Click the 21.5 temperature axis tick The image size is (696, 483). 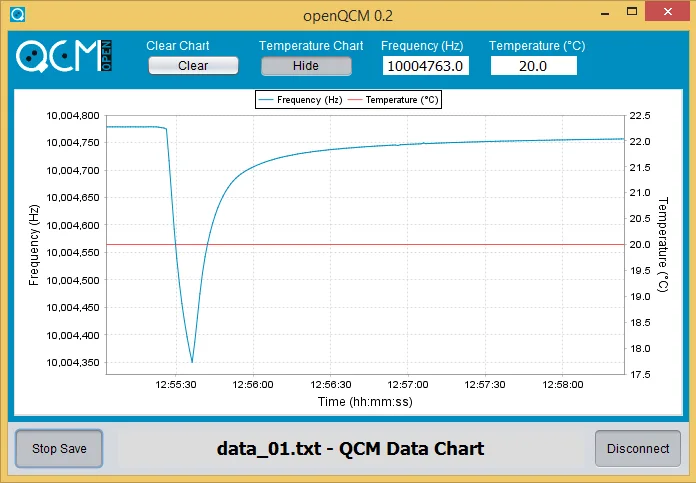click(640, 168)
